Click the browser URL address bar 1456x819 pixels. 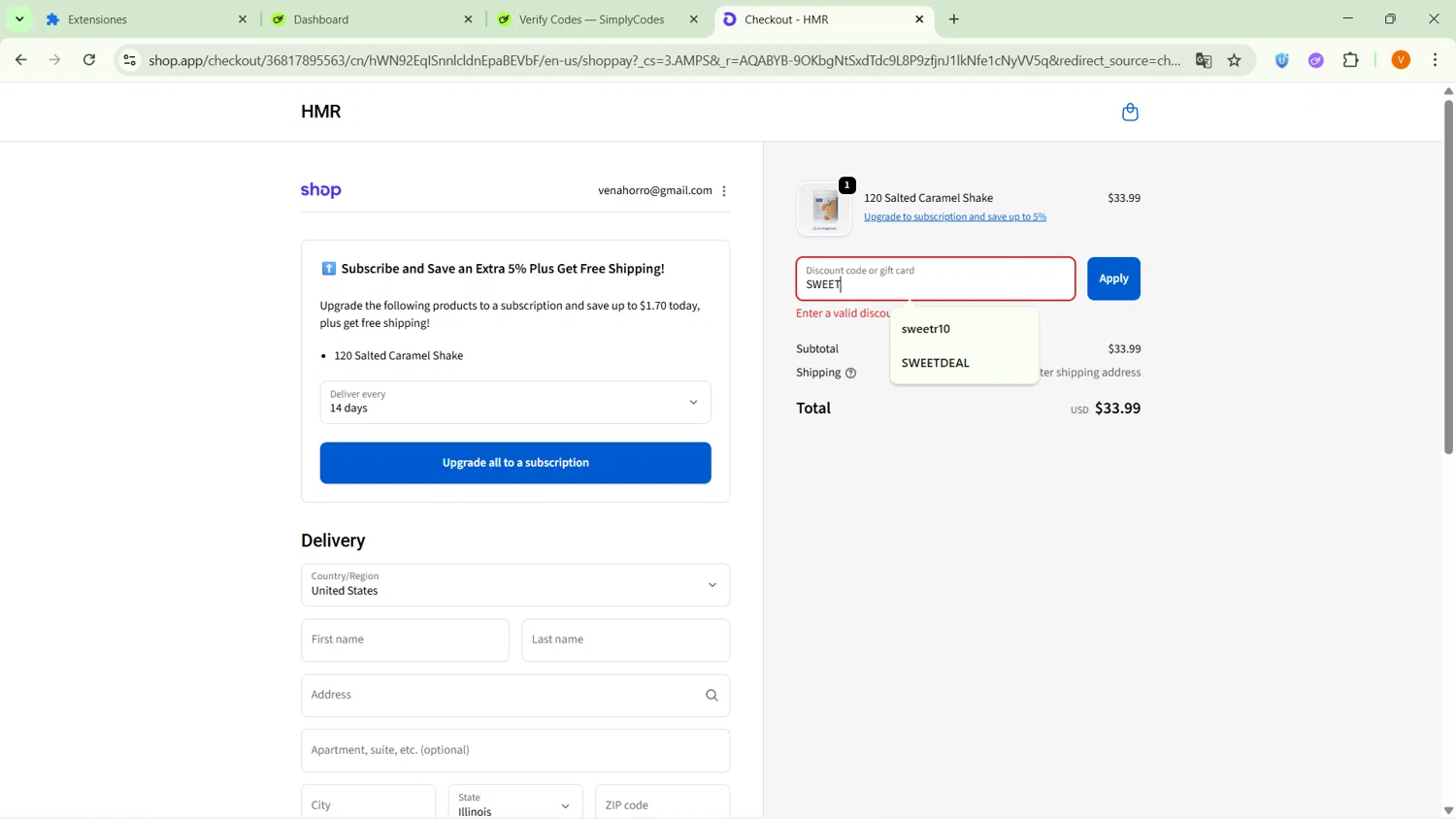(665, 60)
